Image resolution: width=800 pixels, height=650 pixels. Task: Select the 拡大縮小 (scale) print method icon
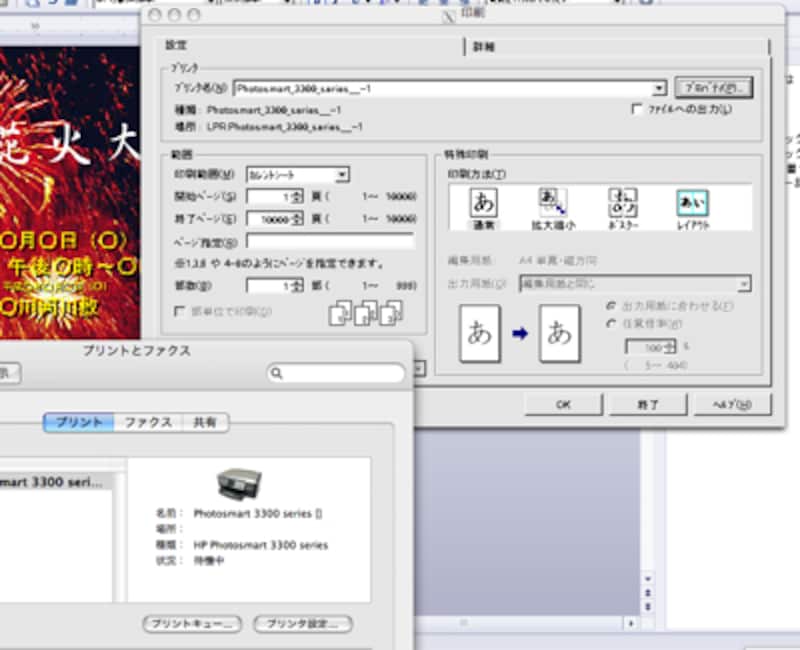(x=553, y=207)
